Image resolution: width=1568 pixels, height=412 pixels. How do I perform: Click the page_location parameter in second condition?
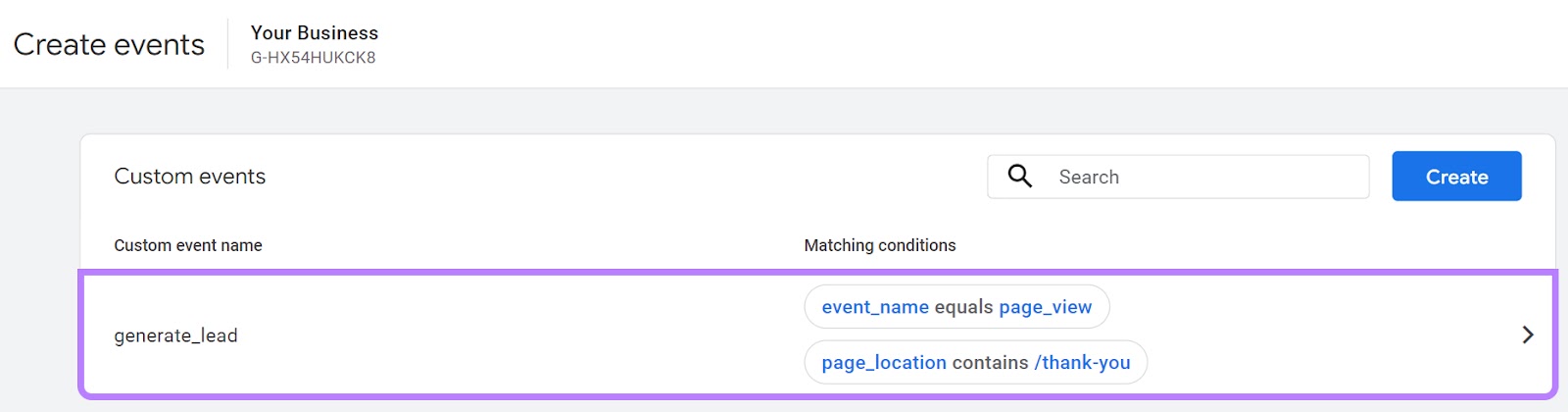coord(883,363)
